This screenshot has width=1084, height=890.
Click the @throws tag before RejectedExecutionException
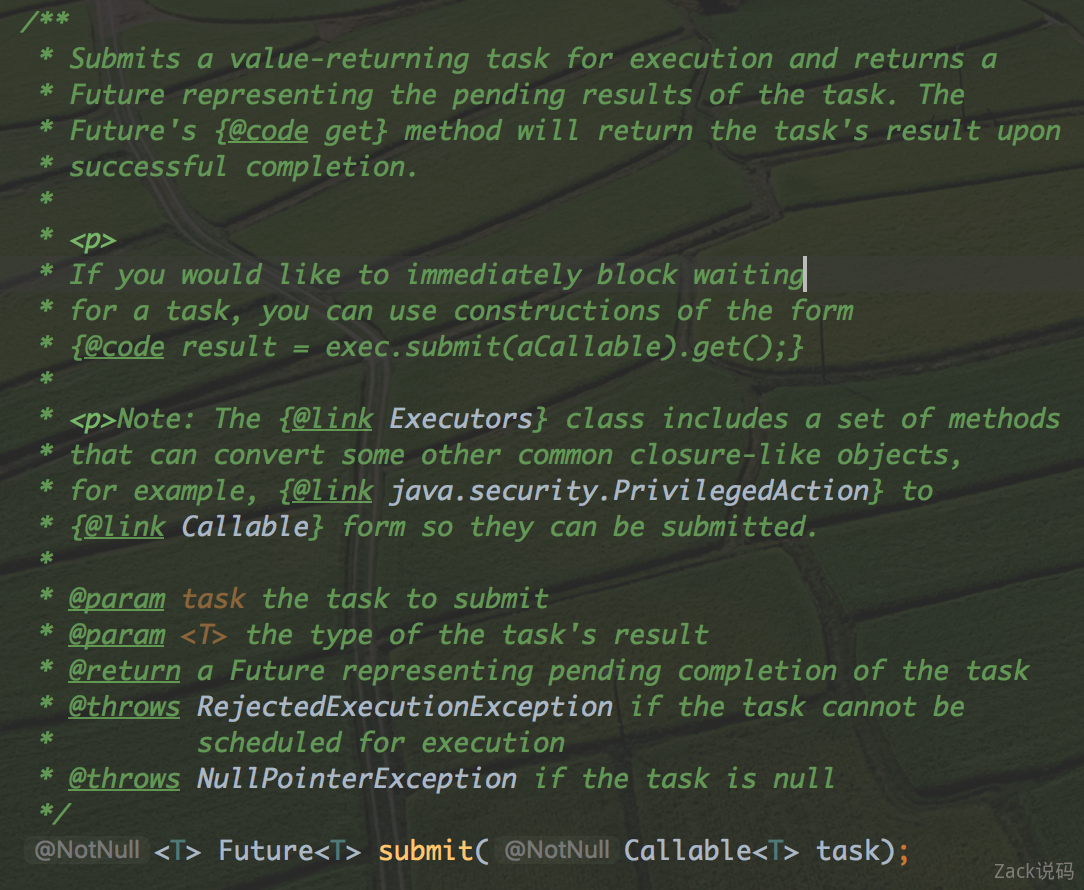125,707
